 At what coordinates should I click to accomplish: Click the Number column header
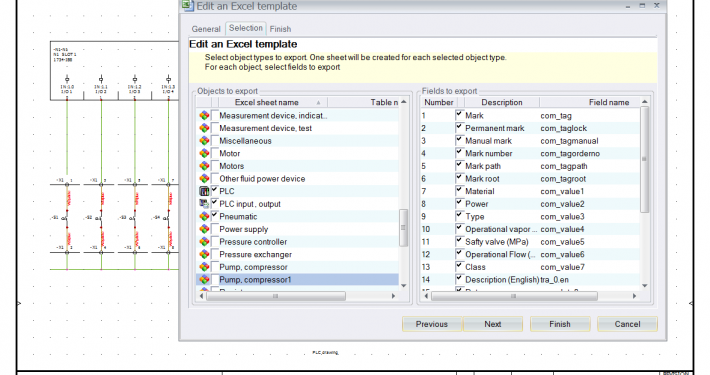pyautogui.click(x=439, y=102)
